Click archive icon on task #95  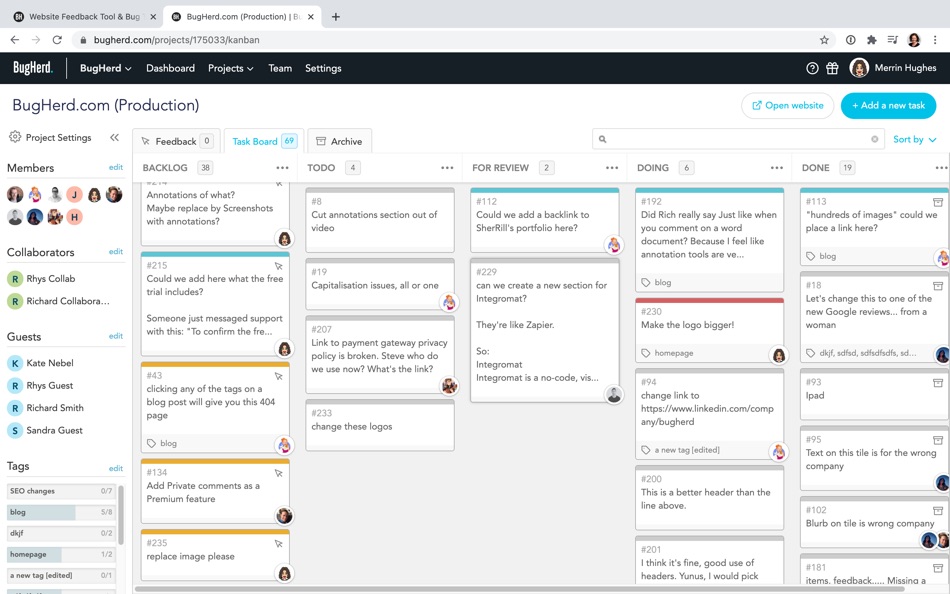[938, 440]
